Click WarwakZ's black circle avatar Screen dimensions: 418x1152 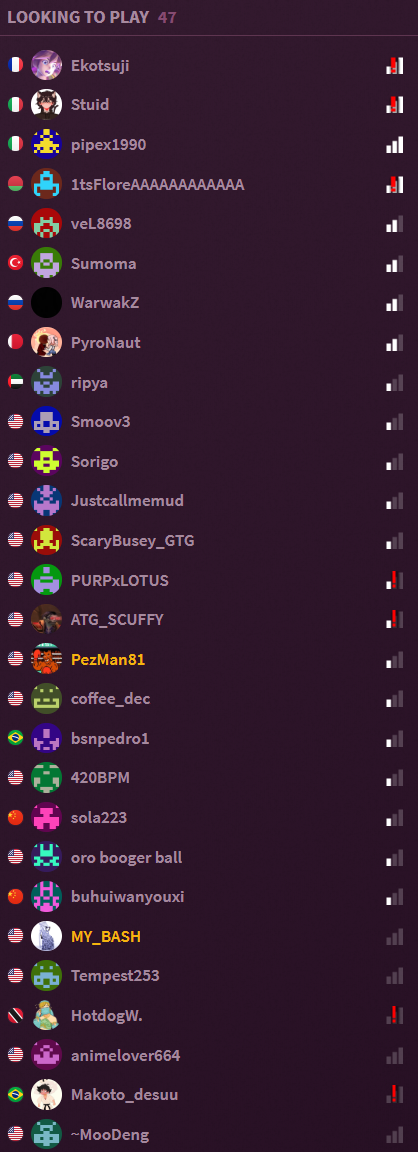coord(46,303)
